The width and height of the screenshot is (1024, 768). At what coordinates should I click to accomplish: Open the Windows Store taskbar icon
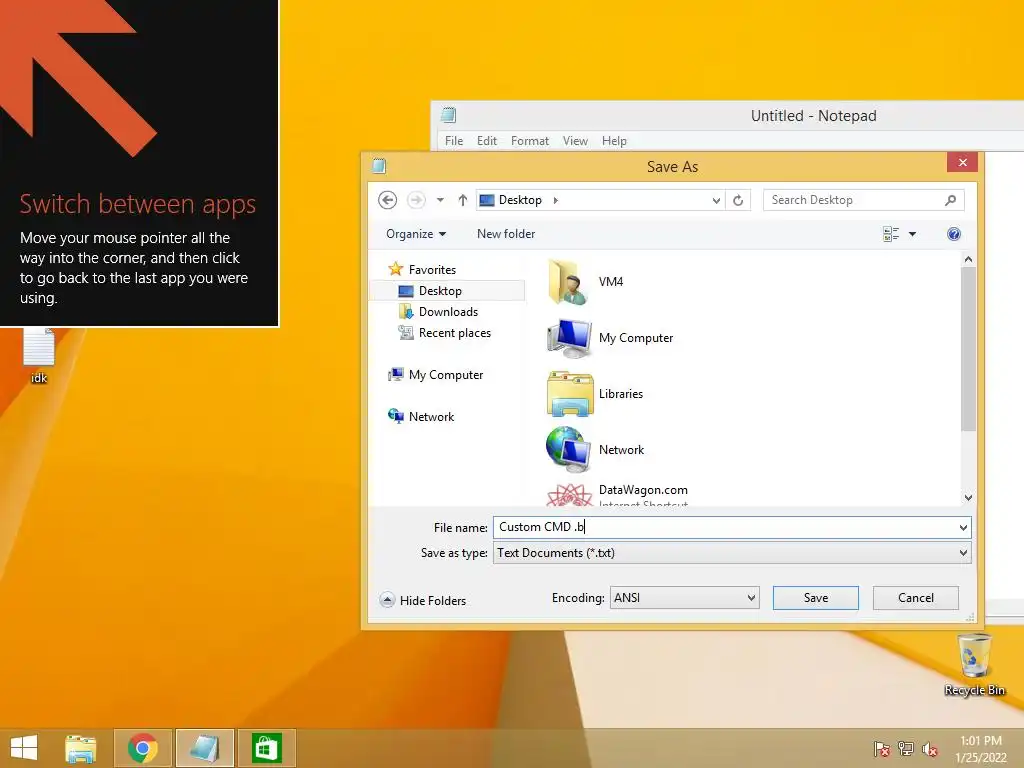[266, 748]
